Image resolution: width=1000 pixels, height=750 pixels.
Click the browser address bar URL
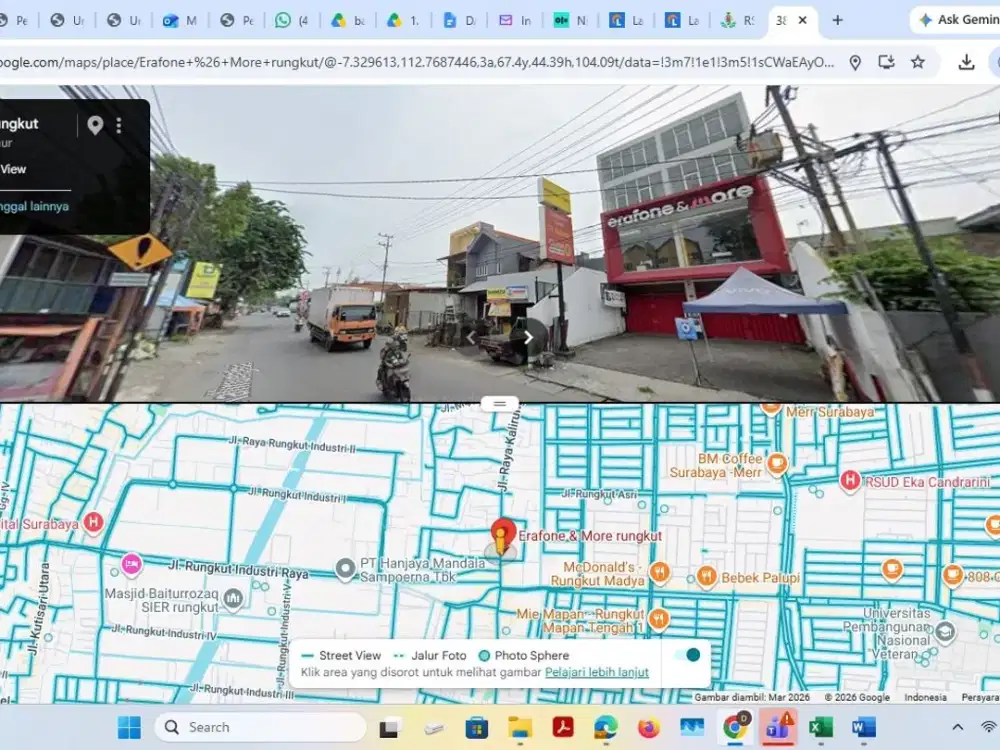pyautogui.click(x=415, y=62)
